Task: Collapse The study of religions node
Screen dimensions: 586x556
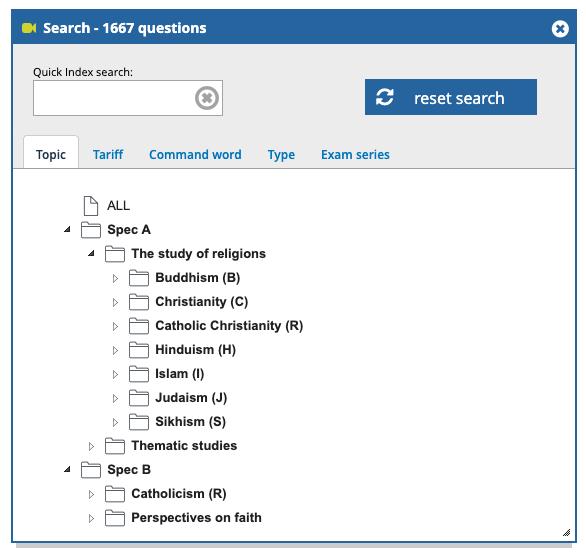Action: coord(91,253)
